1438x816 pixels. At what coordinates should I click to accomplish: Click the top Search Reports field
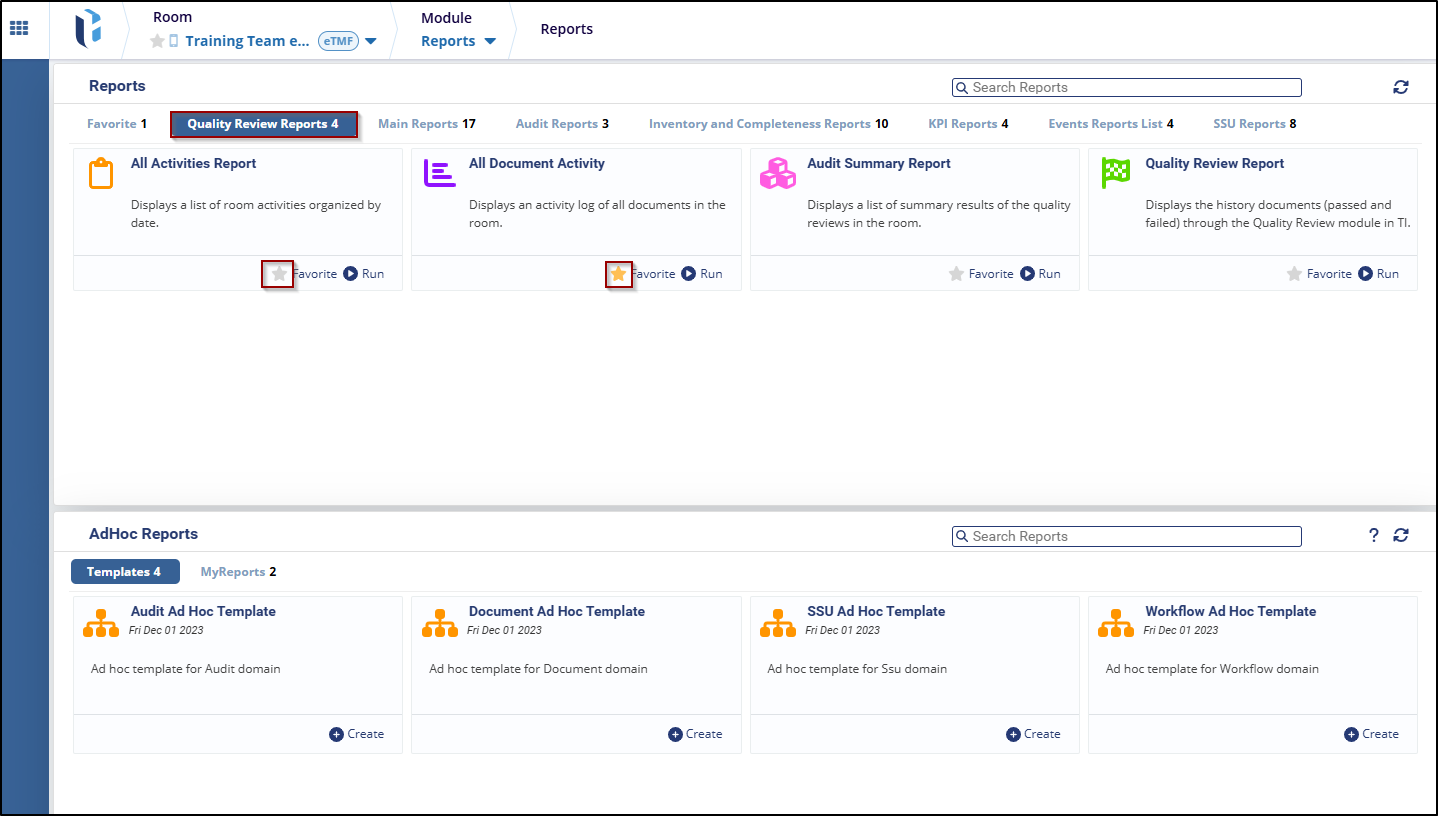point(1127,88)
